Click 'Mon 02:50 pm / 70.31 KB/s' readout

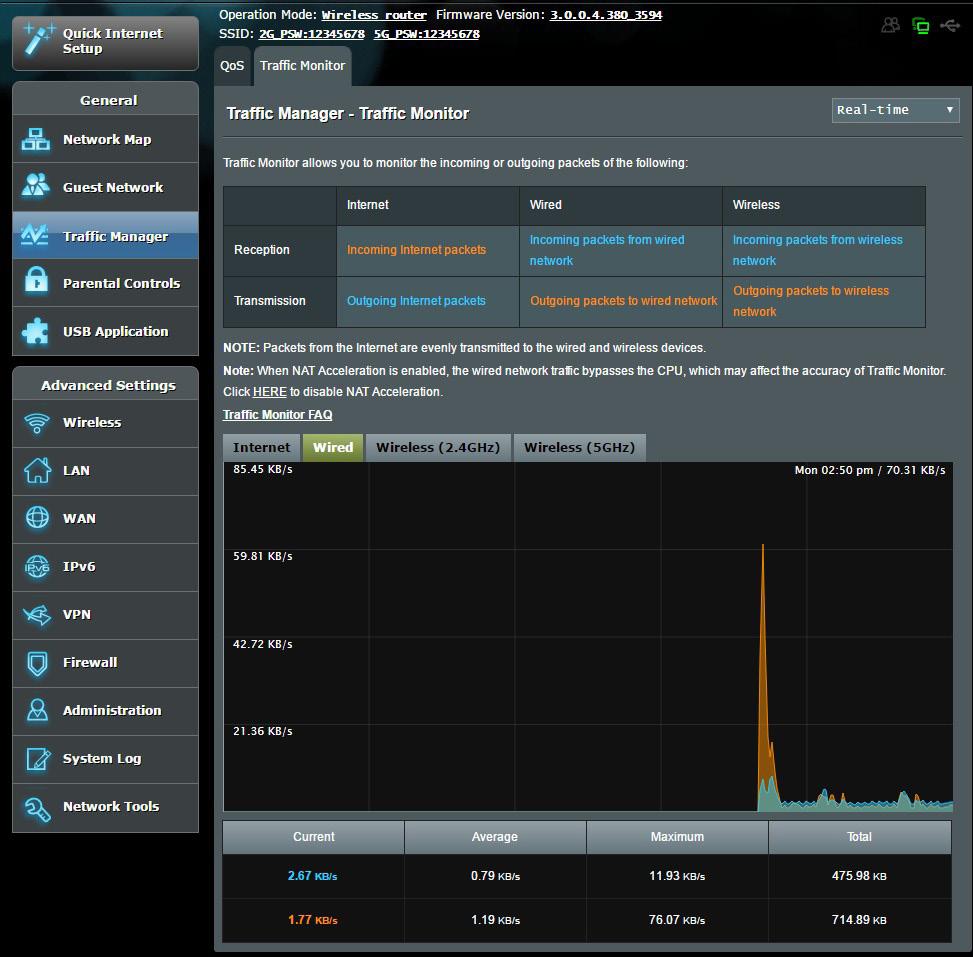click(x=870, y=470)
